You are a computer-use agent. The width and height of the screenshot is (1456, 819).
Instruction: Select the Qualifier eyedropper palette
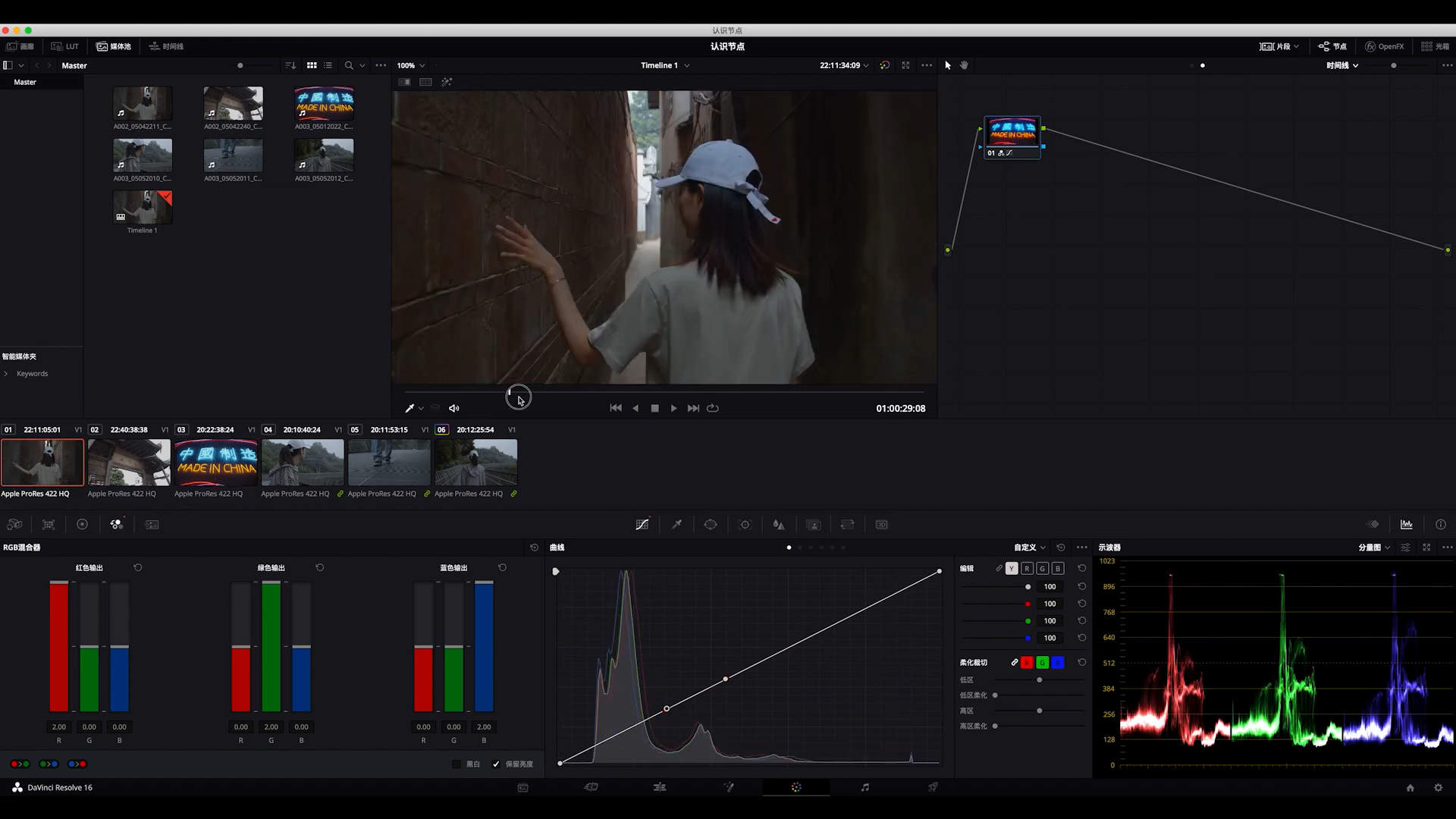676,525
